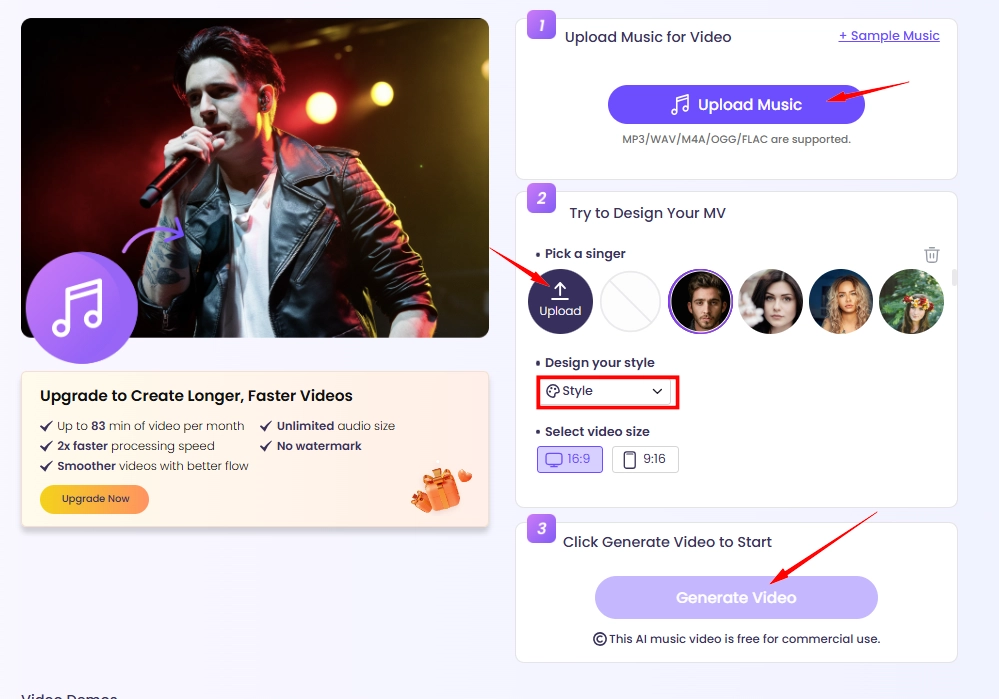Click the purple music note circle on the preview

pos(81,308)
